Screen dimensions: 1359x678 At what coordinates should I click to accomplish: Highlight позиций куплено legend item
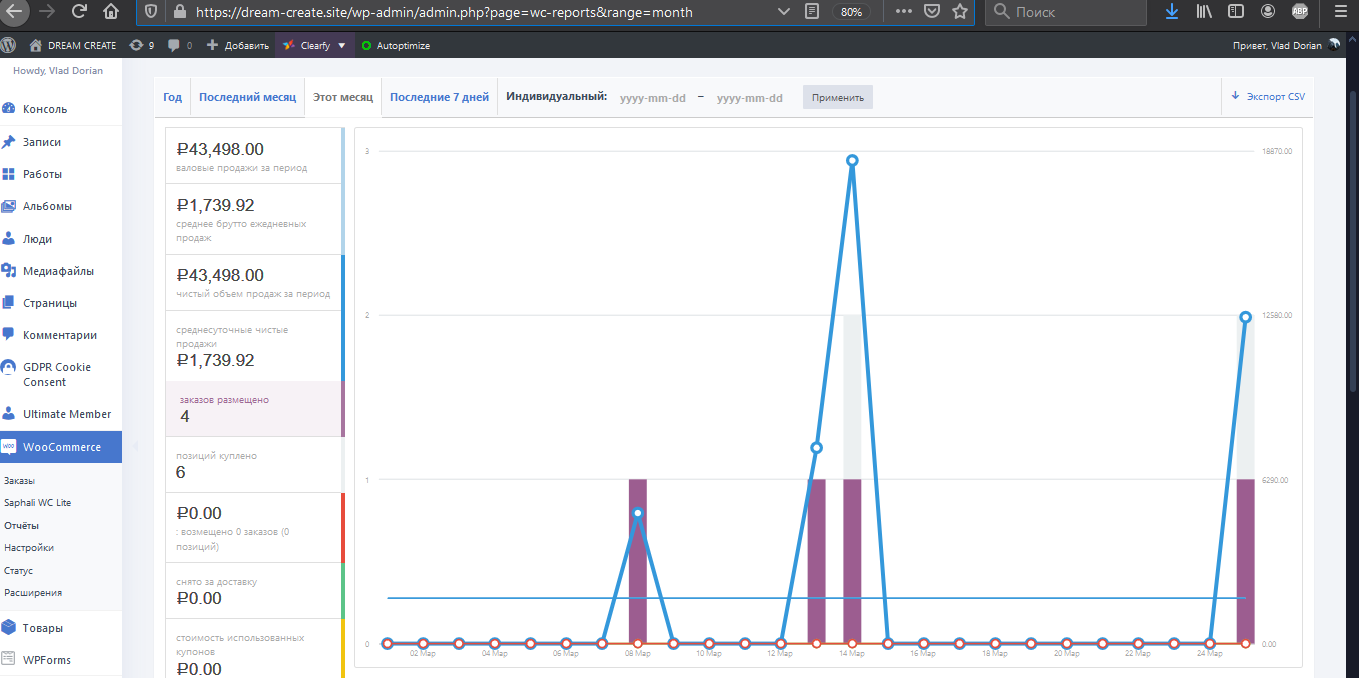click(255, 465)
